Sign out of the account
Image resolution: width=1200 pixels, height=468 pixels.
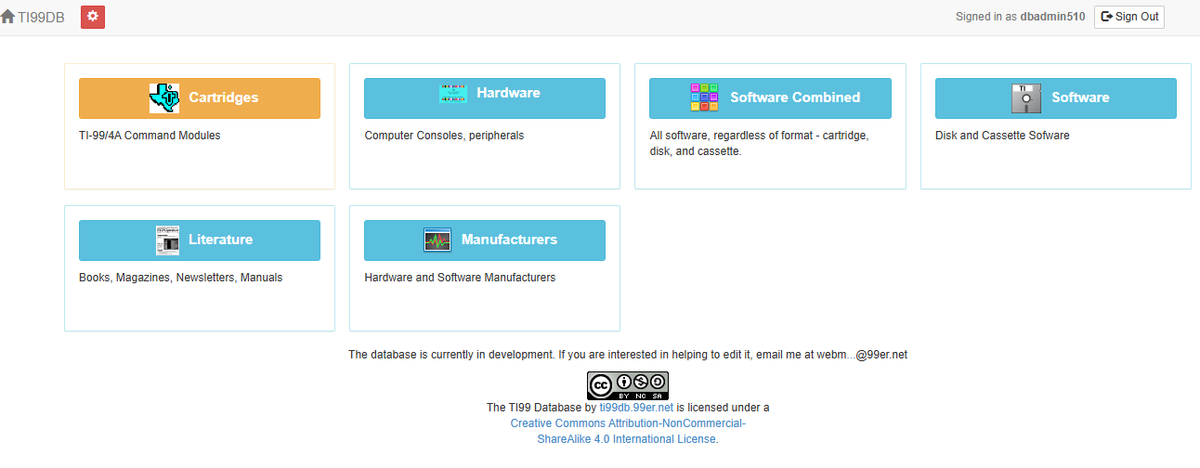1129,17
